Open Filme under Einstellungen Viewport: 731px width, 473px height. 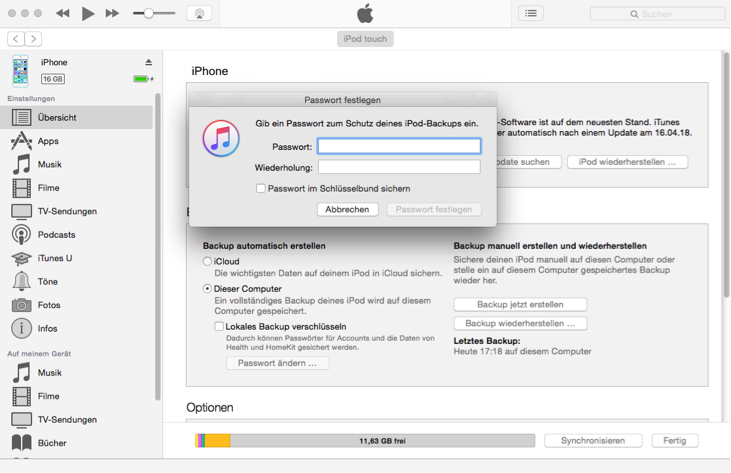tap(76, 188)
